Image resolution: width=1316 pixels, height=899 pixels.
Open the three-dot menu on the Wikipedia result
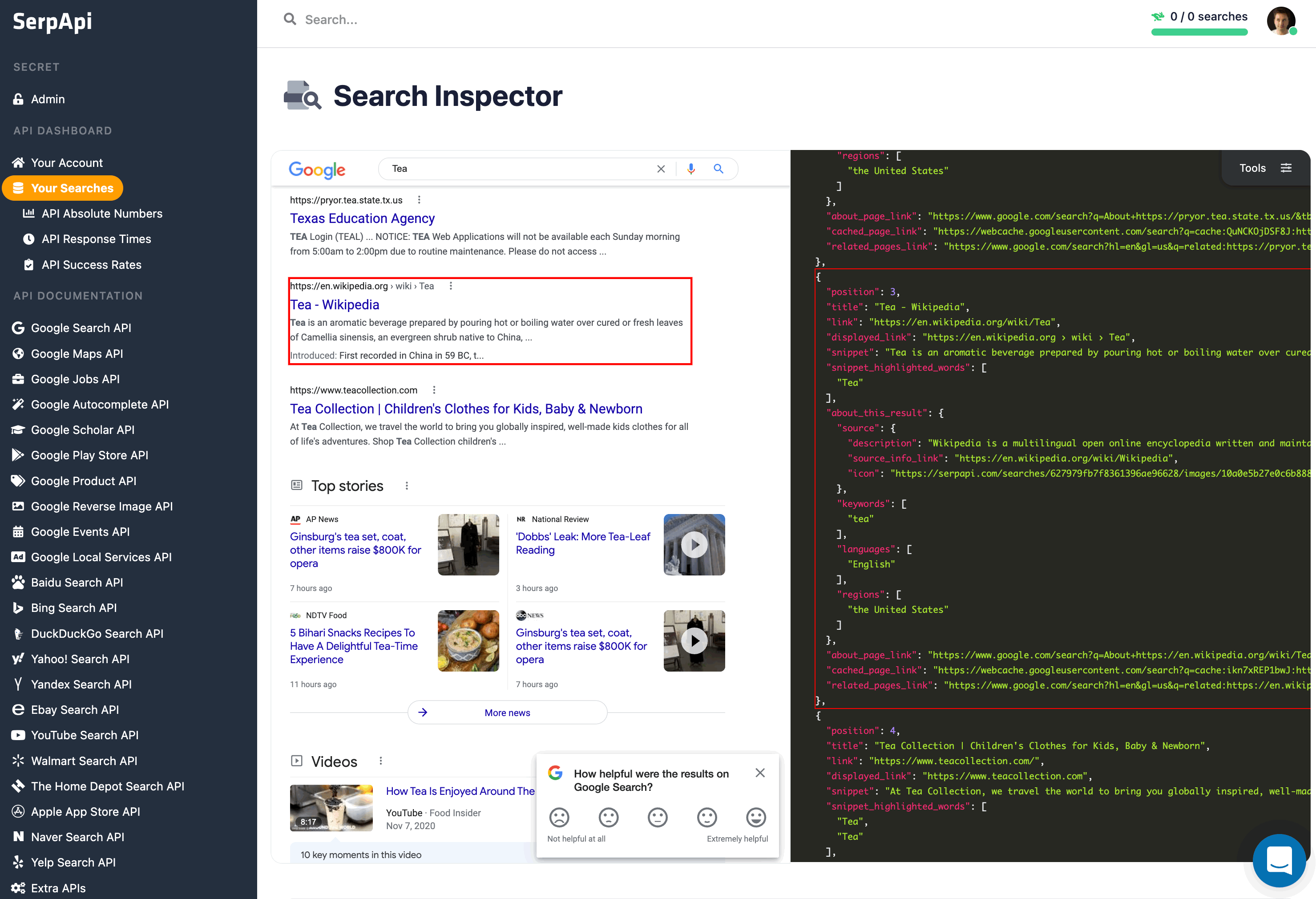pos(450,286)
